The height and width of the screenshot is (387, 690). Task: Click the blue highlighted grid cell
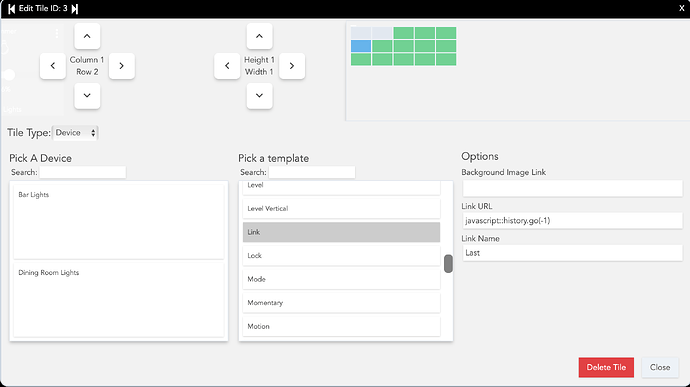coord(361,46)
